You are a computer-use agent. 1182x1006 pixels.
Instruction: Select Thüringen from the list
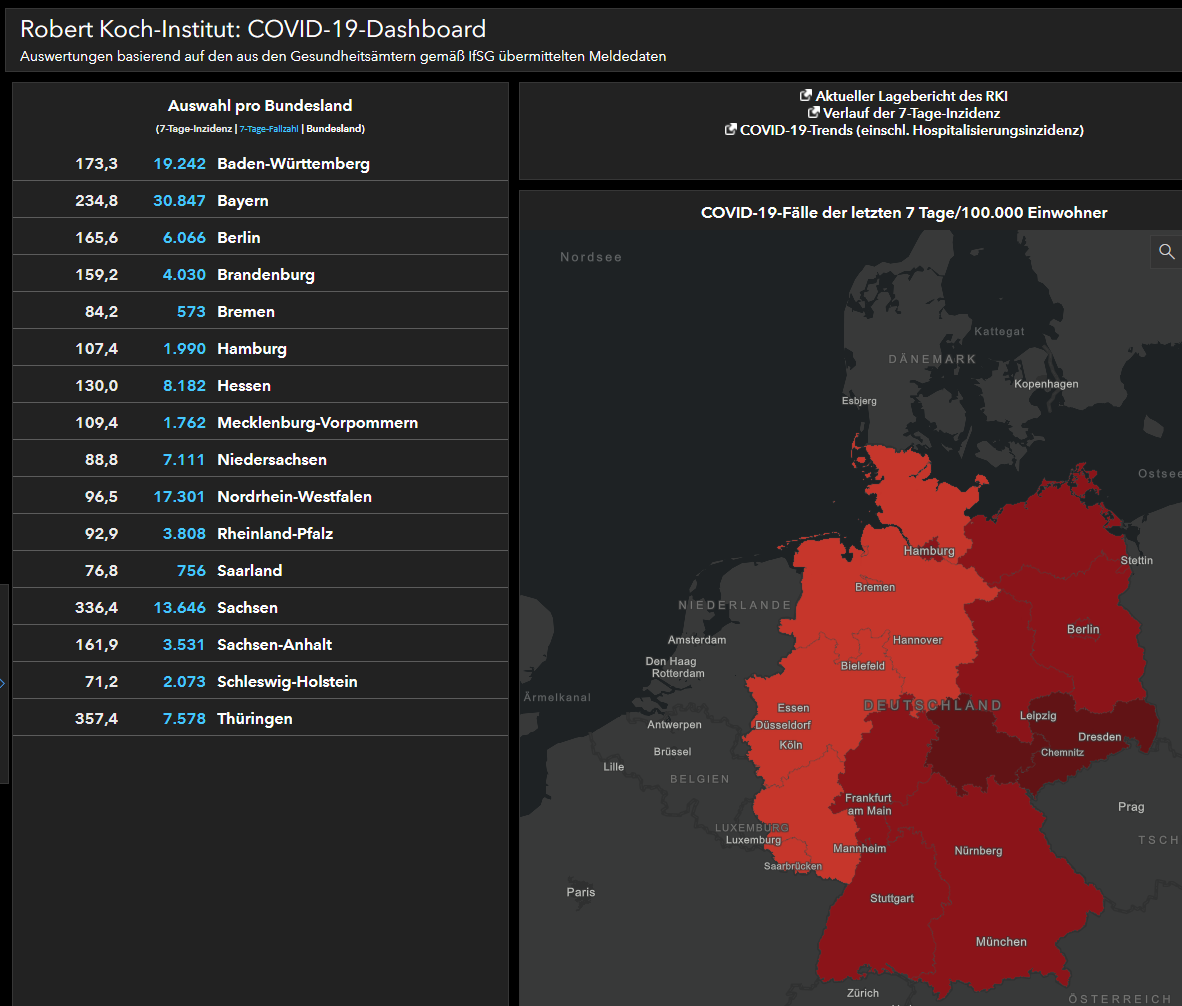(x=254, y=719)
